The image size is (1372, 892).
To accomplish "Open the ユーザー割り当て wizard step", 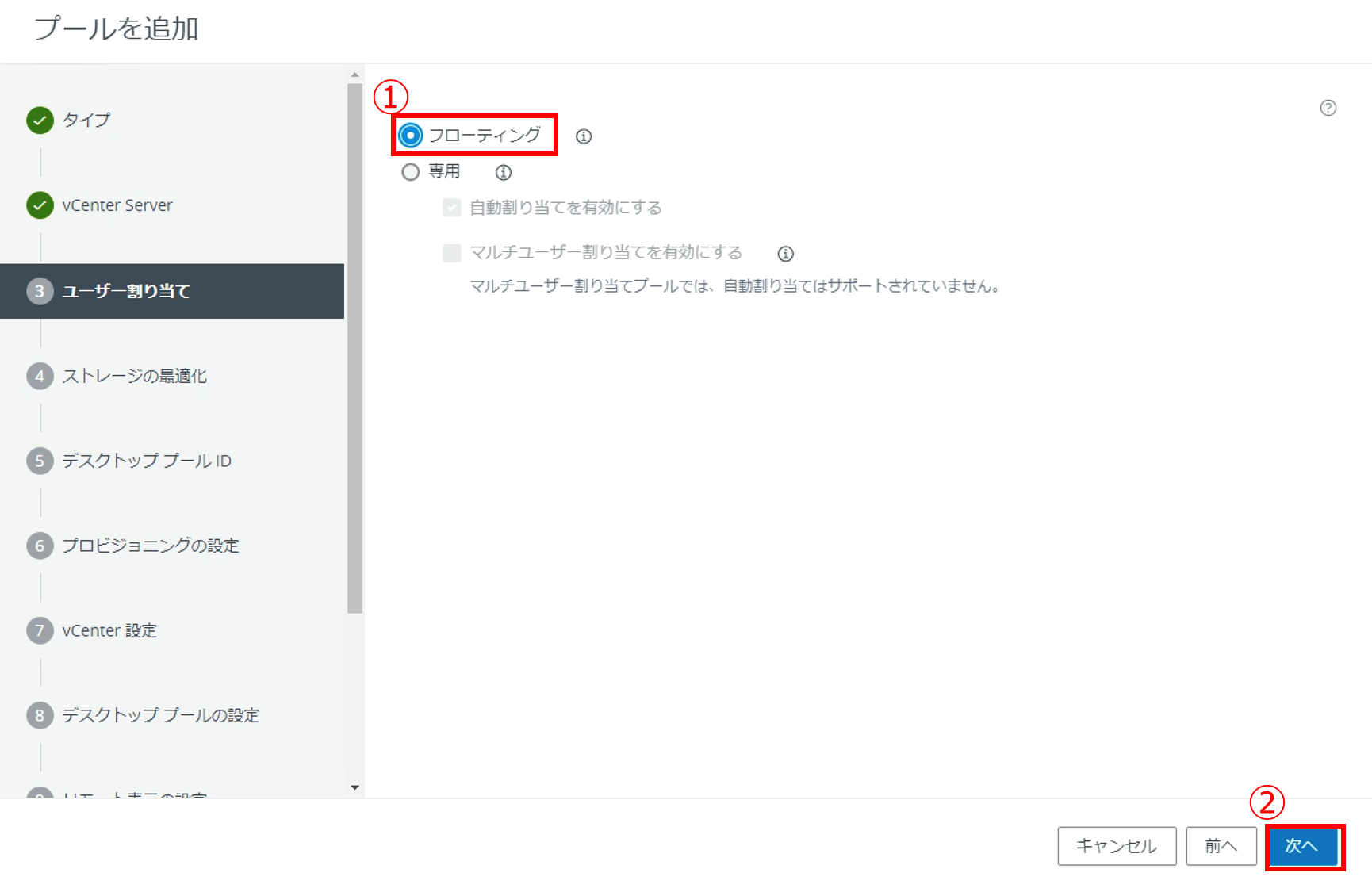I will coord(126,291).
